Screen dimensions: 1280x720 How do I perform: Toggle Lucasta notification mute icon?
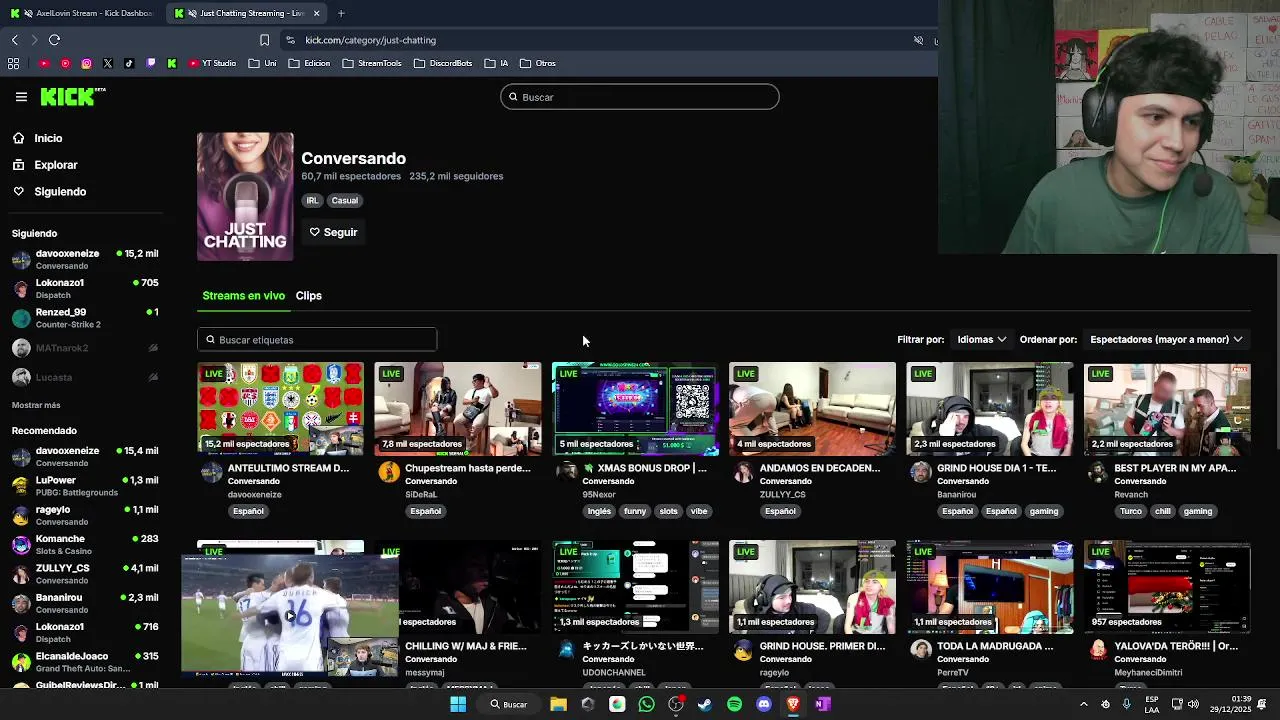(x=153, y=377)
